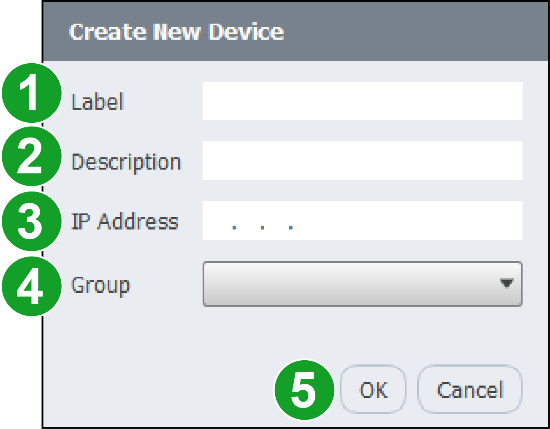Confirm with the OK button
Screen dimensions: 550x429
pos(373,389)
